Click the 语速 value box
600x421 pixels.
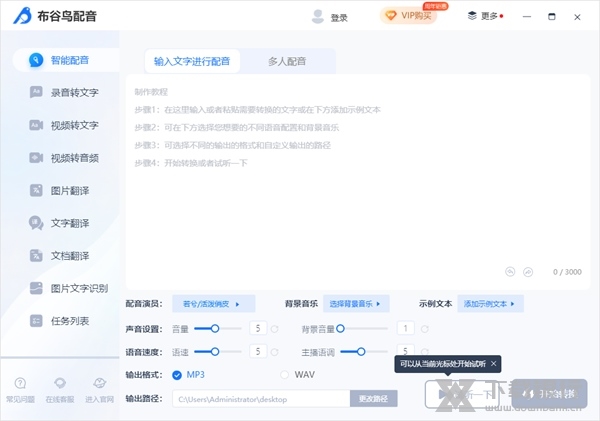[258, 351]
